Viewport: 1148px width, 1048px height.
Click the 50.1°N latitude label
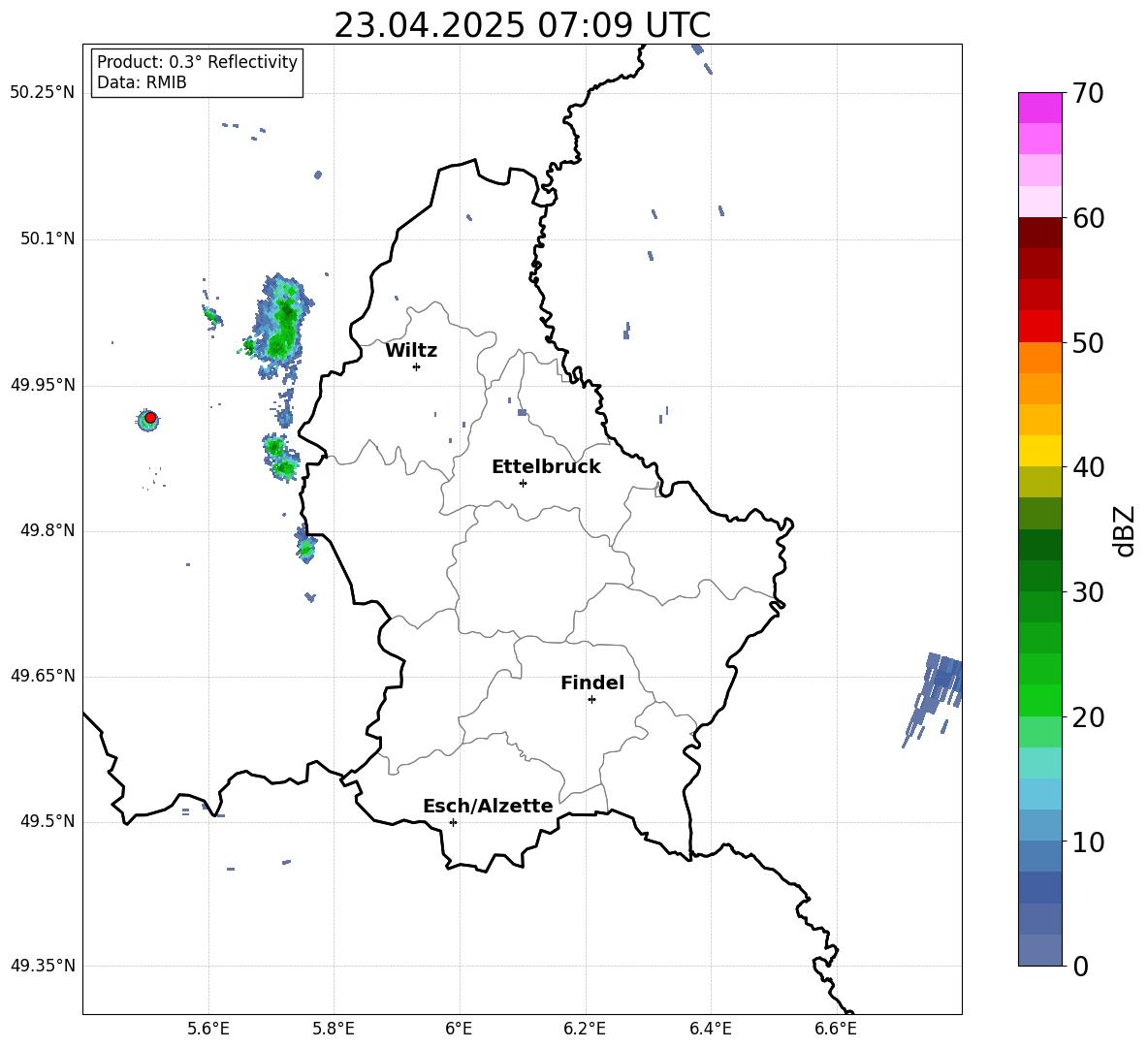click(48, 238)
